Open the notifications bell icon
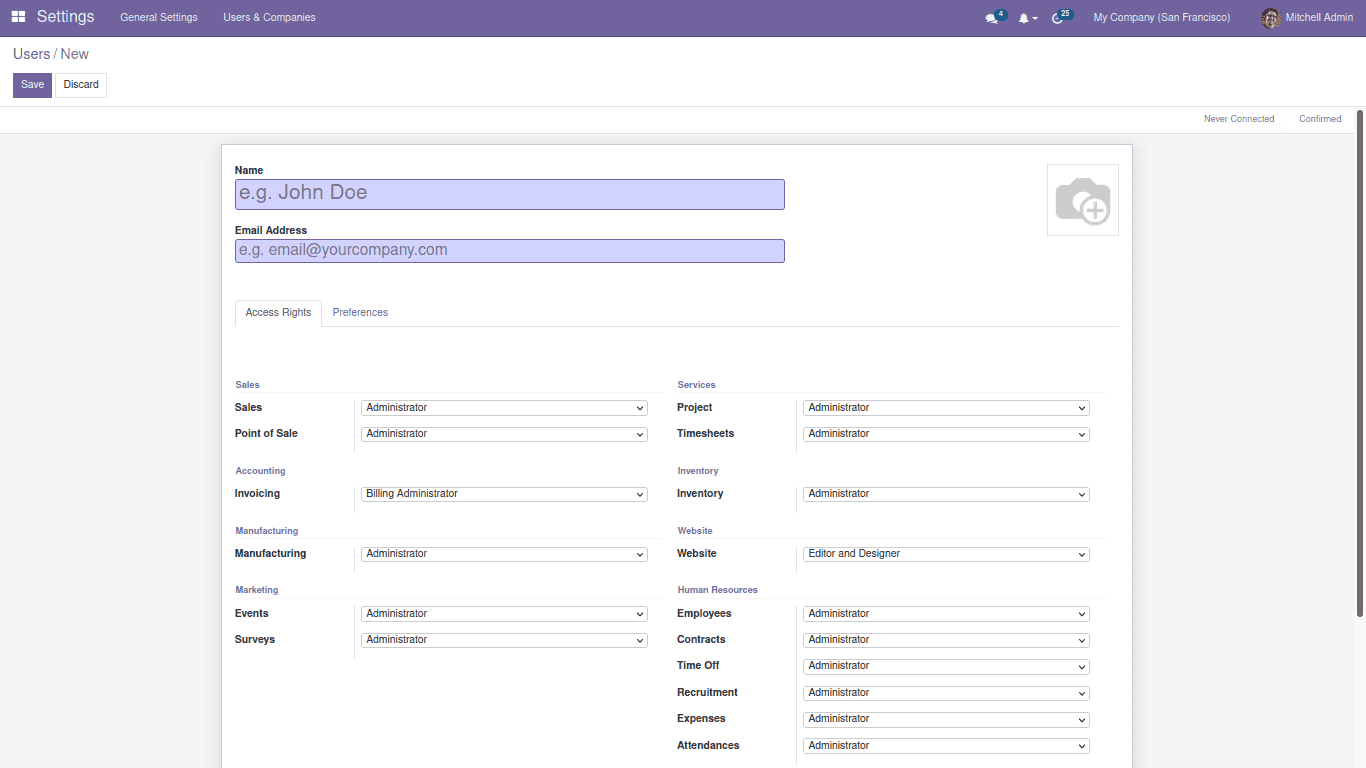This screenshot has width=1366, height=768. 1024,18
